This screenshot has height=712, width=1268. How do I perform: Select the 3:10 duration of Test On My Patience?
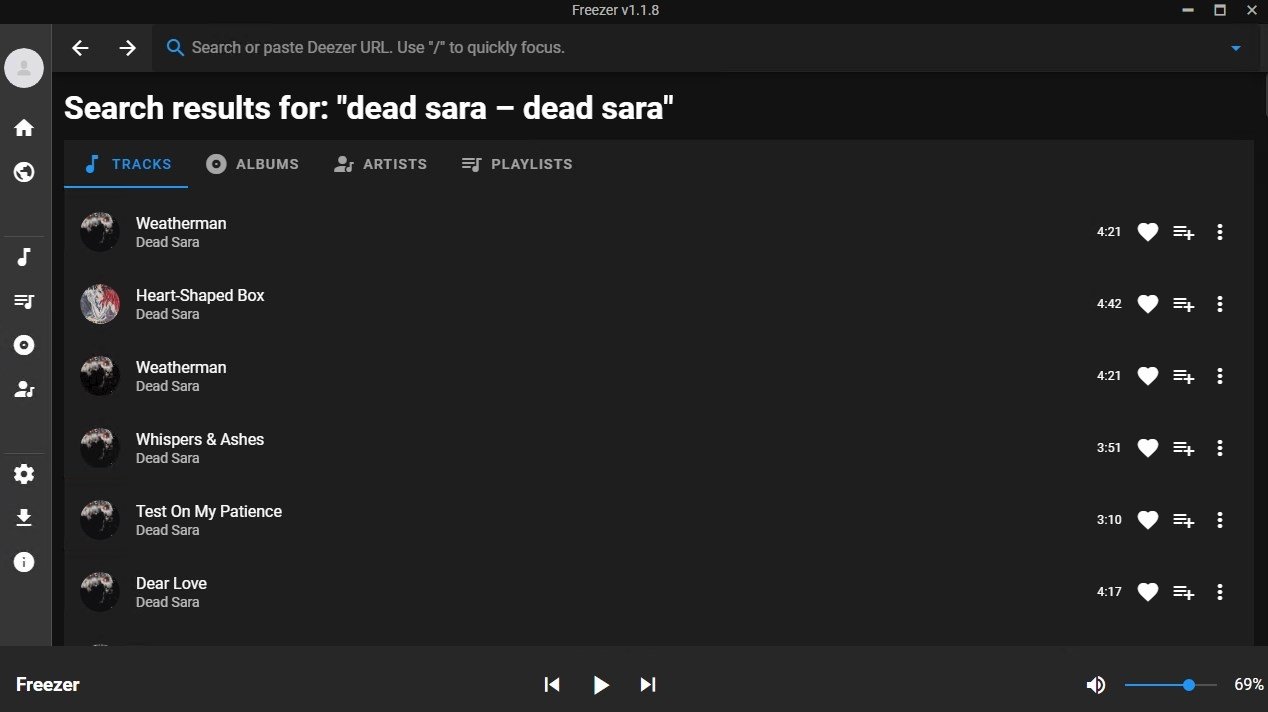point(1109,520)
